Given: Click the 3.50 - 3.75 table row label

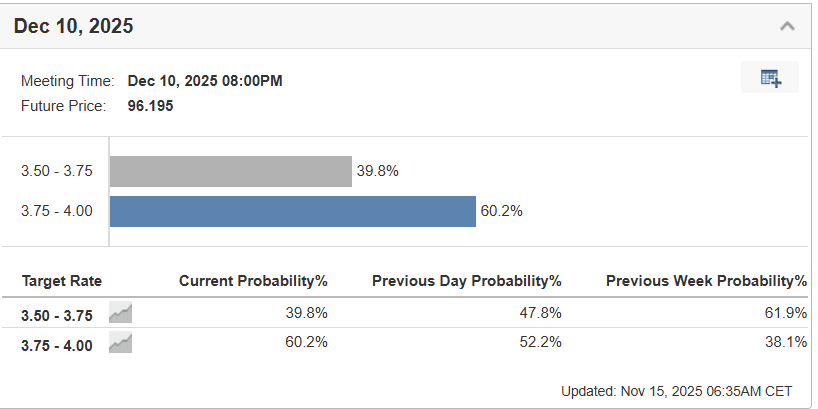Looking at the screenshot, I should [57, 315].
